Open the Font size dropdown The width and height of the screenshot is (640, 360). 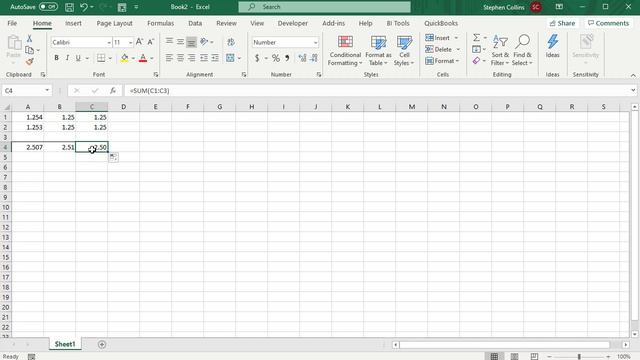(130, 42)
